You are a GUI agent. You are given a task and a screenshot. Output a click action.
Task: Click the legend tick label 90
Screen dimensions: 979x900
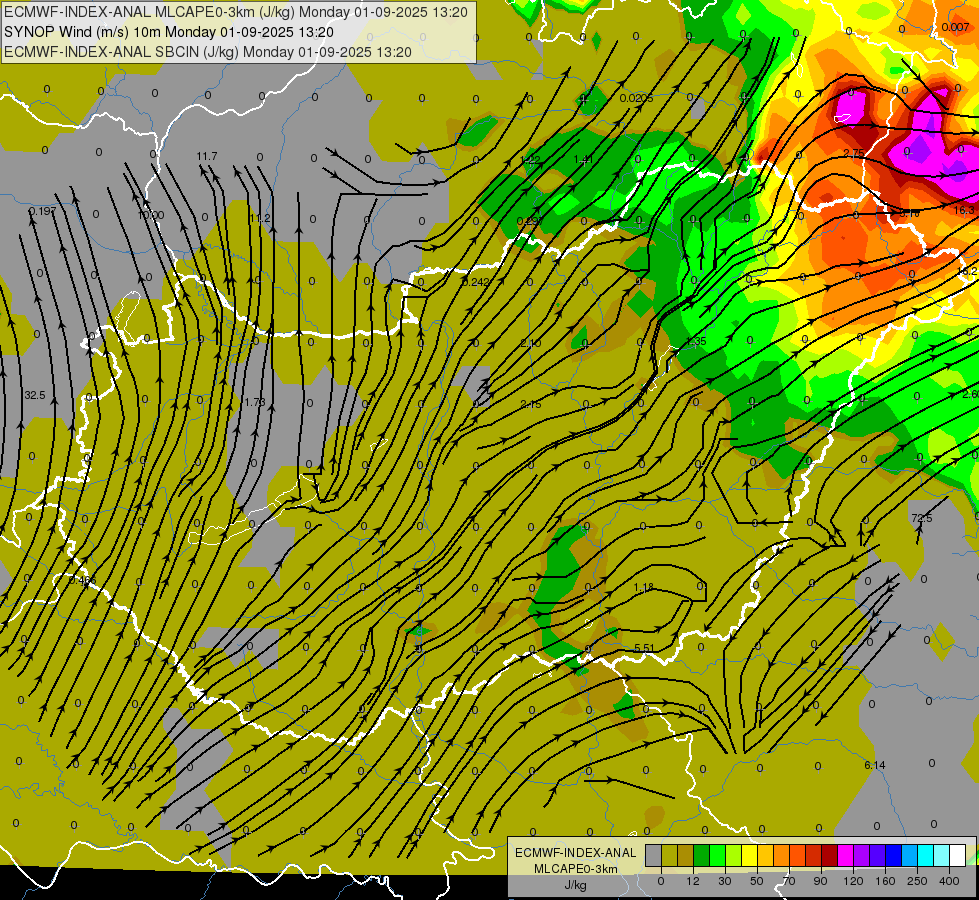[820, 881]
